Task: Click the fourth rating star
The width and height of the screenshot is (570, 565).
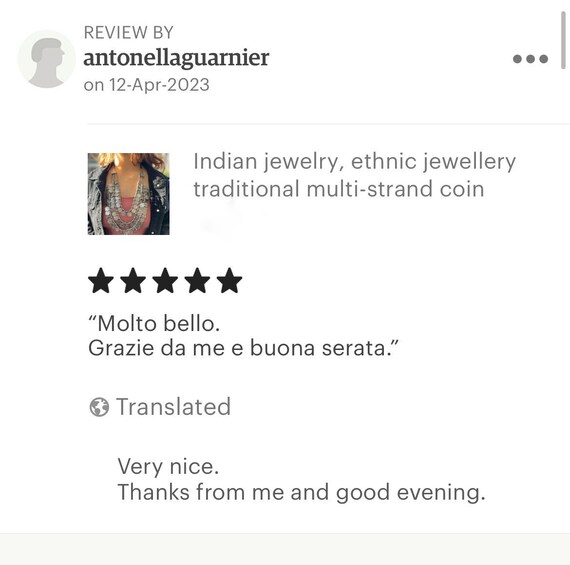Action: coord(197,281)
